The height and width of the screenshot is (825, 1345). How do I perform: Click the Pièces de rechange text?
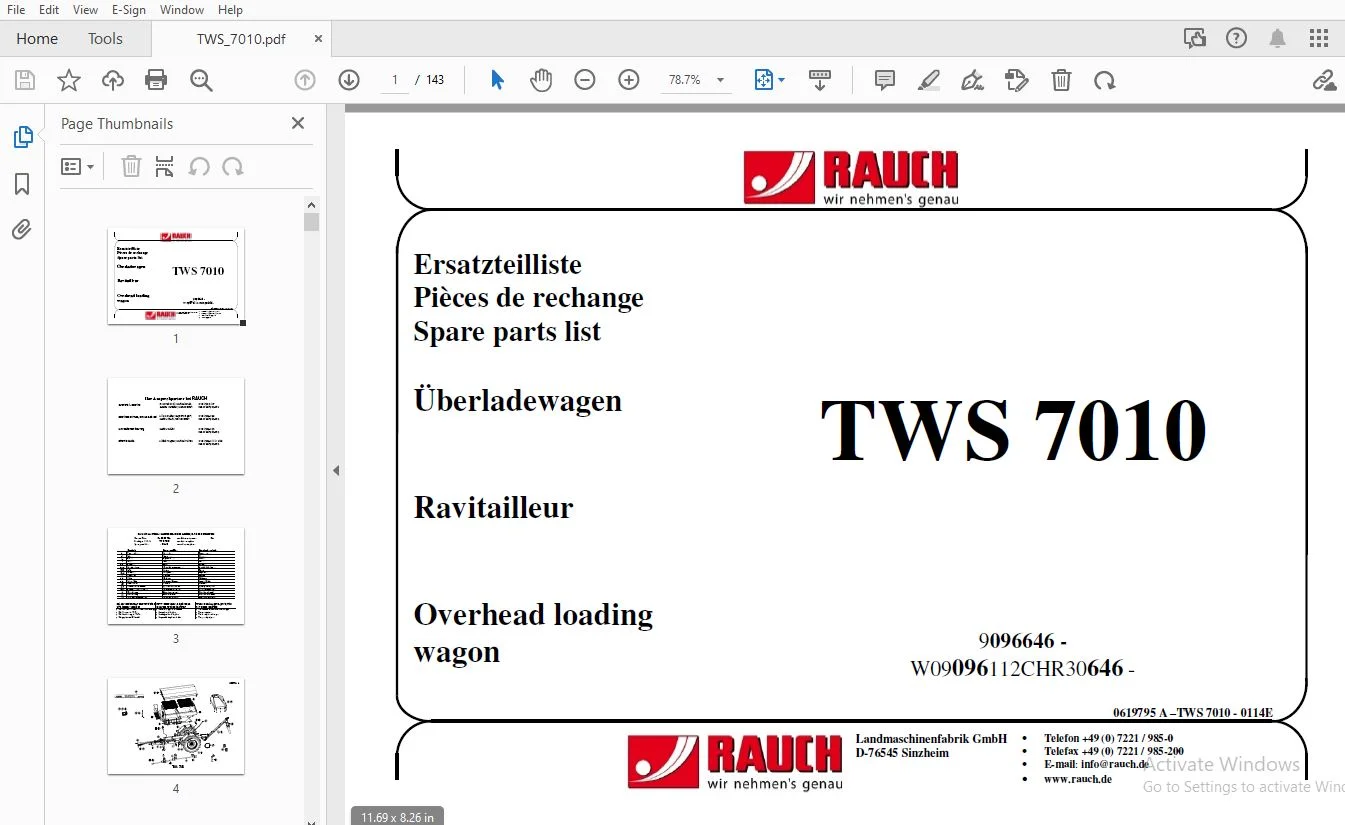point(528,298)
